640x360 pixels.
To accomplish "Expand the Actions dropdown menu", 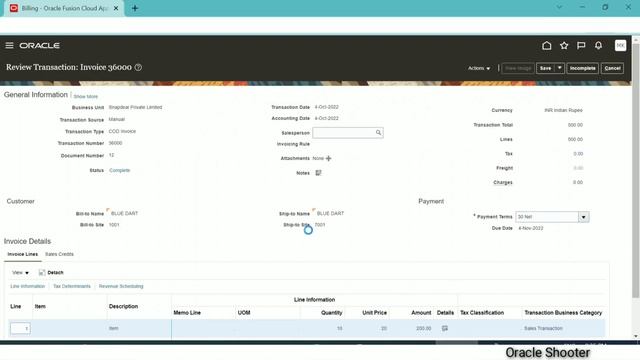I will 479,68.
